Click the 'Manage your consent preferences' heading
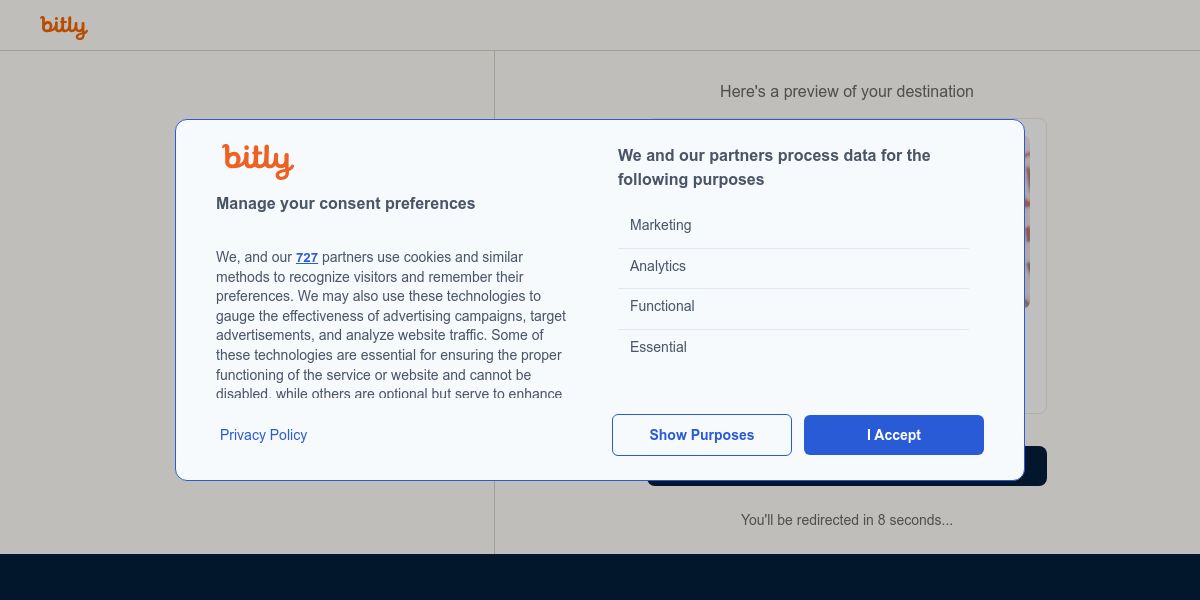The image size is (1200, 600). tap(345, 204)
